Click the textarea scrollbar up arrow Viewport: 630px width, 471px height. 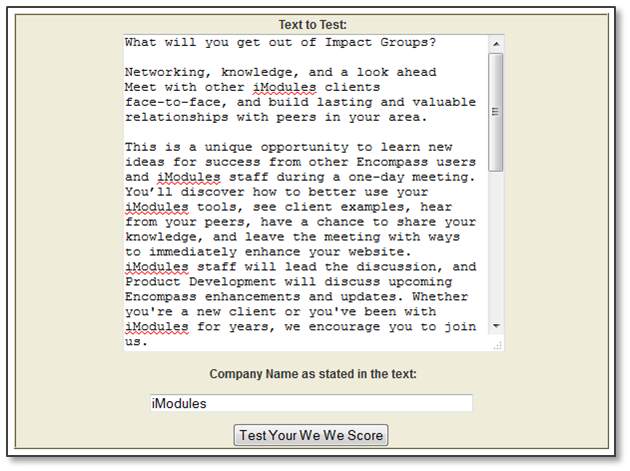tap(496, 43)
